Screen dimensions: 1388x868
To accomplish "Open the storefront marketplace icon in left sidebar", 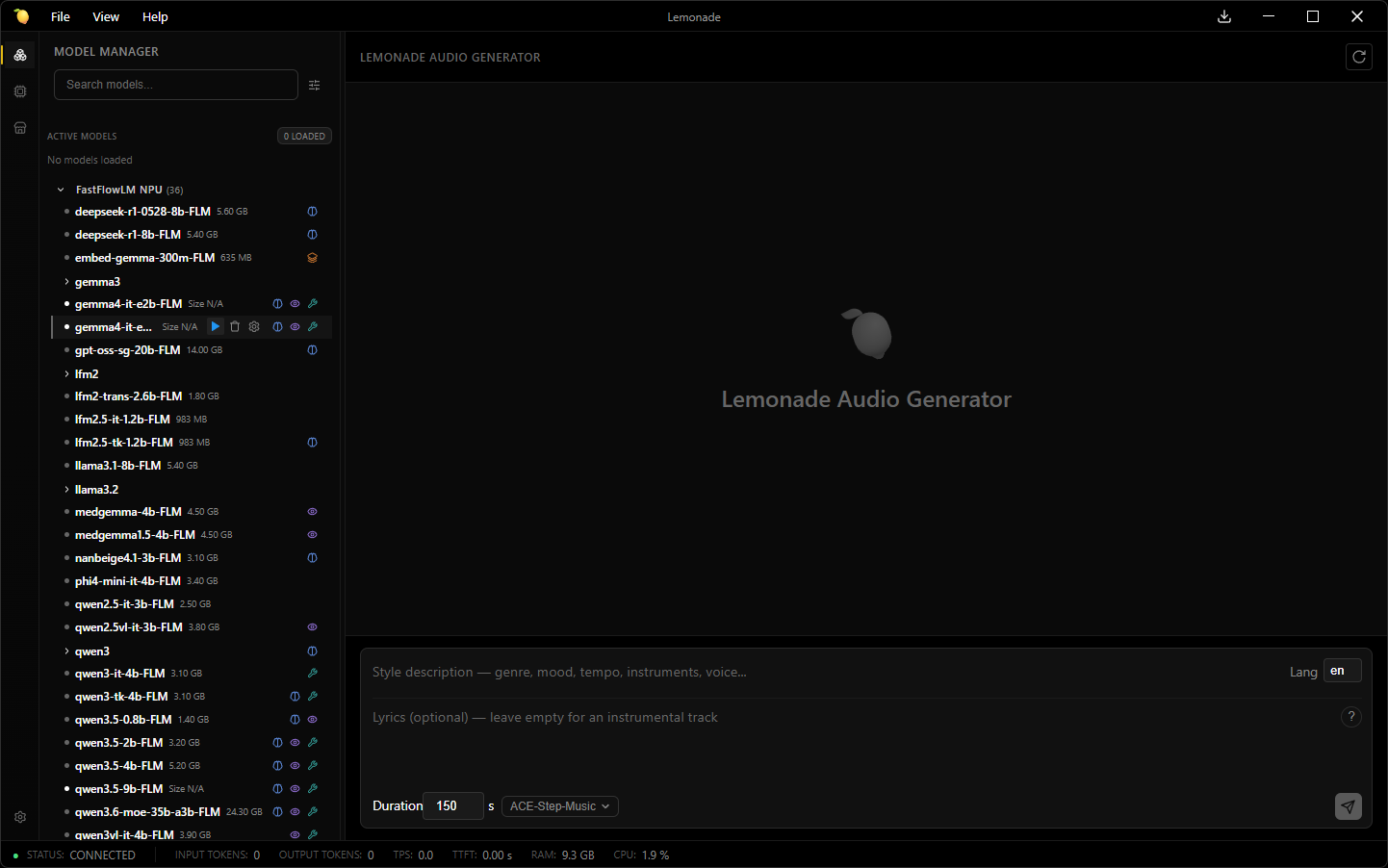I will tap(20, 128).
